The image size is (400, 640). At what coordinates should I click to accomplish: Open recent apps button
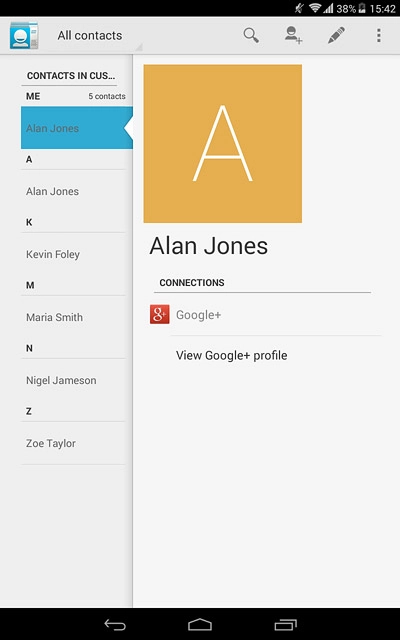click(285, 624)
